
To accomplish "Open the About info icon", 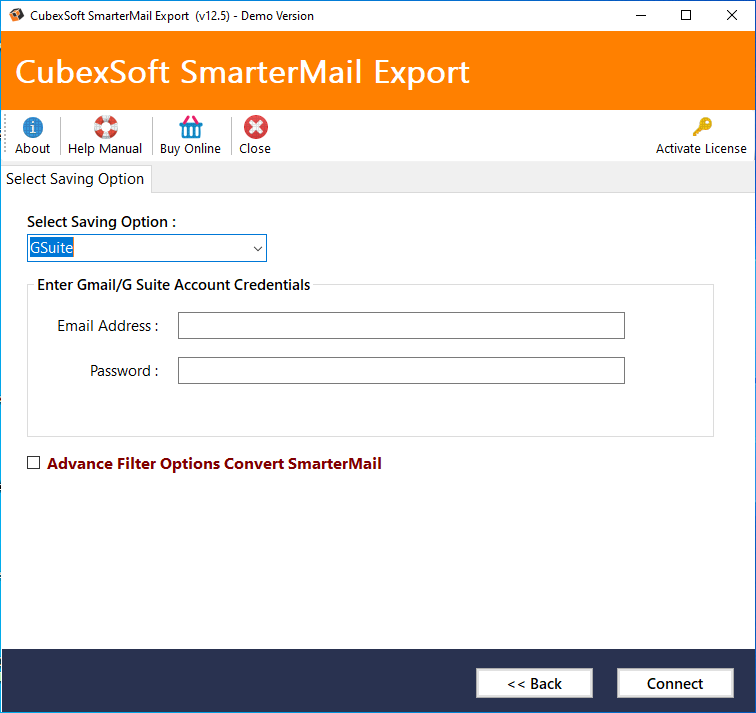I will pyautogui.click(x=32, y=128).
